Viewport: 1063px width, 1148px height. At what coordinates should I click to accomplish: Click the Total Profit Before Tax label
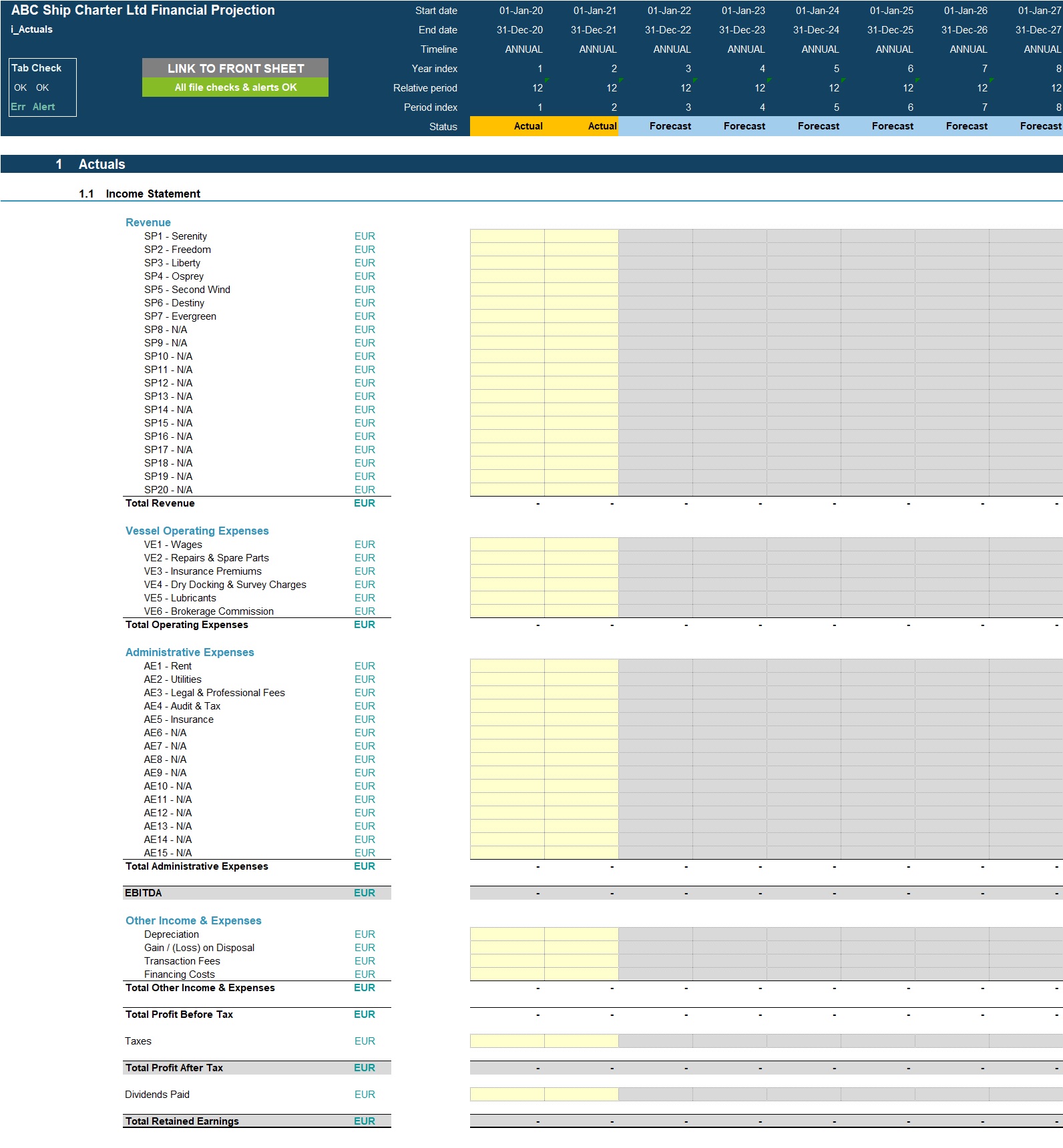179,1015
